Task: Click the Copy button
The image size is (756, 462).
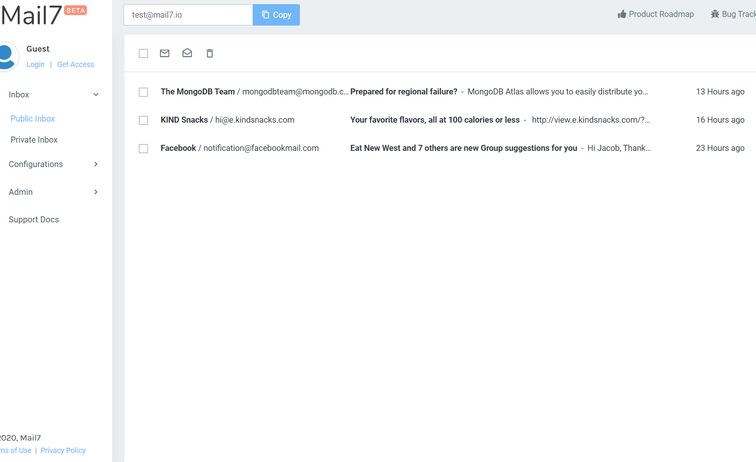Action: [x=276, y=15]
